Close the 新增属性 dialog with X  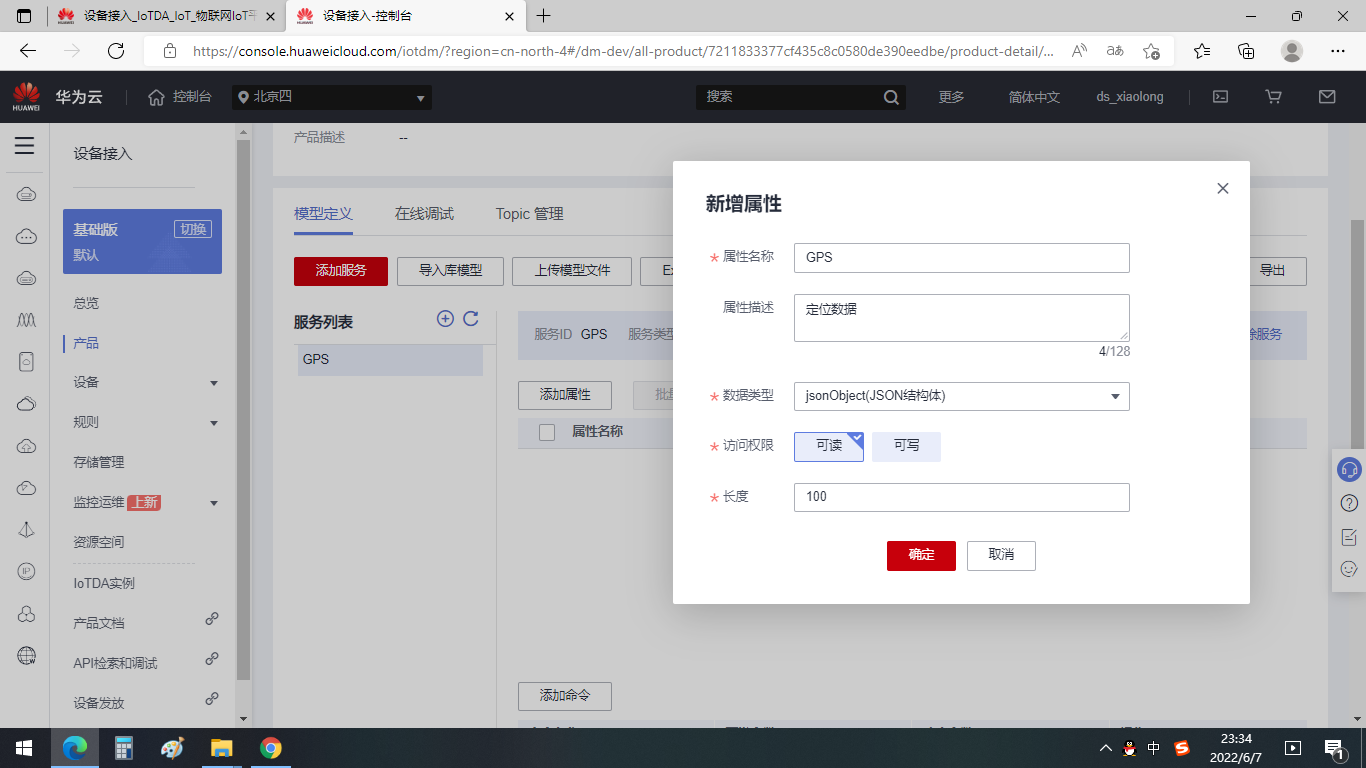click(x=1222, y=188)
